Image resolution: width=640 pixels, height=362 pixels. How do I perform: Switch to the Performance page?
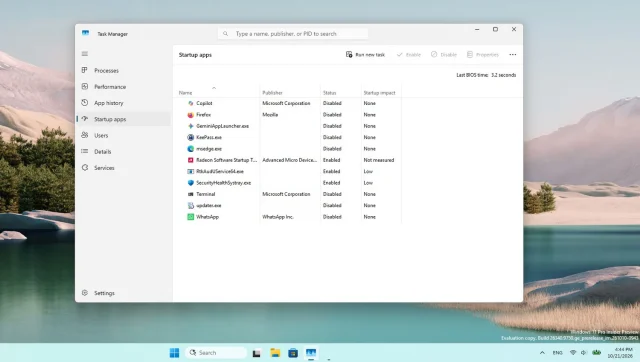point(123,87)
